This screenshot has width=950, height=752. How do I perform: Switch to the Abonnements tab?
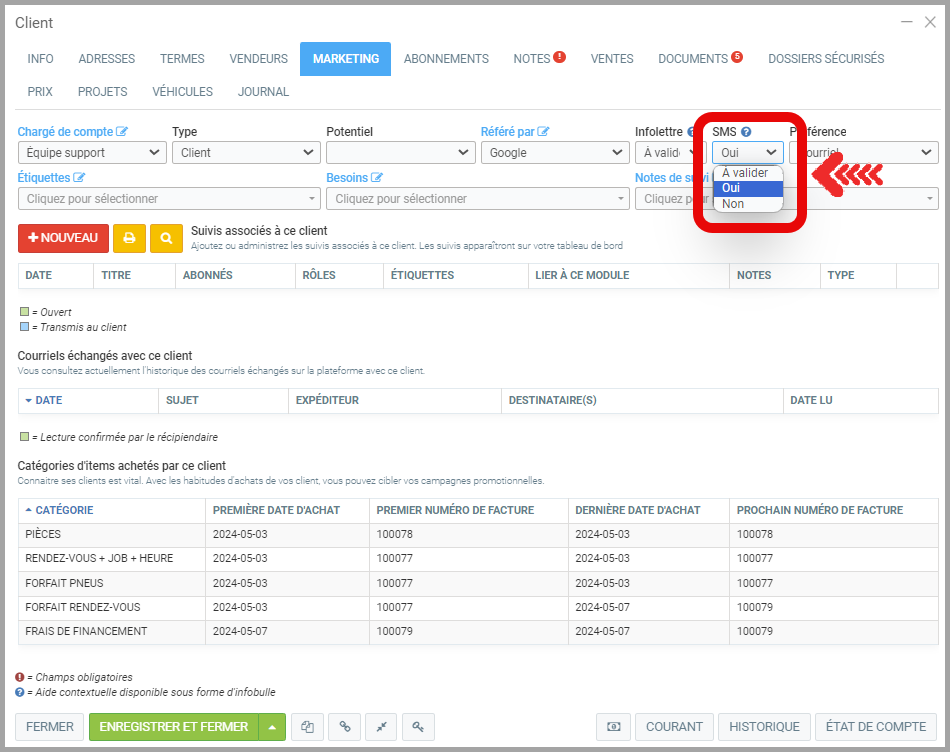(x=446, y=59)
